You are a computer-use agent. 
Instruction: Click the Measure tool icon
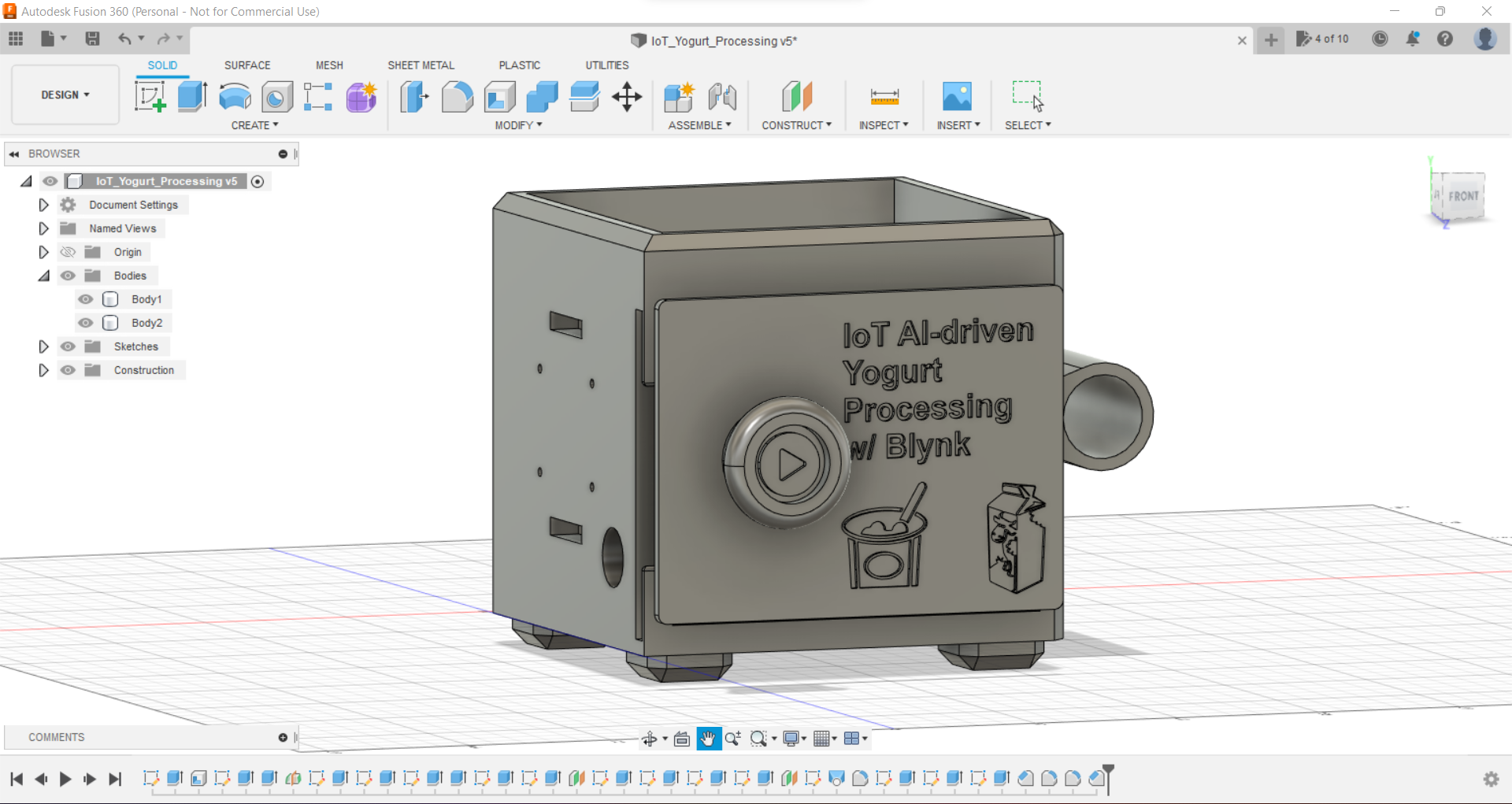coord(884,97)
